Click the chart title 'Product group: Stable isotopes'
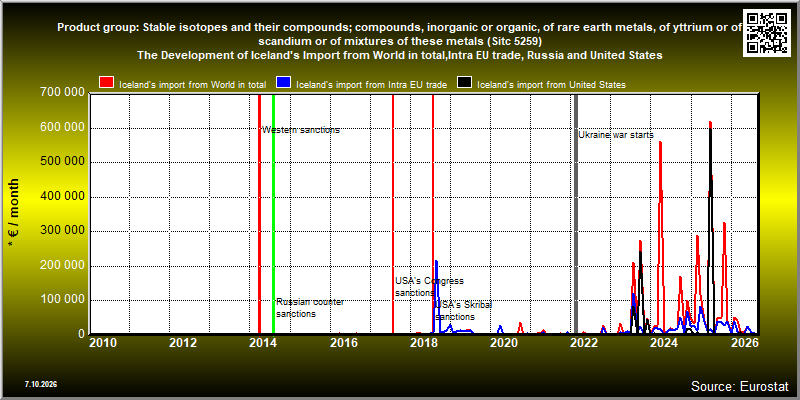The height and width of the screenshot is (400, 800). coord(399,34)
